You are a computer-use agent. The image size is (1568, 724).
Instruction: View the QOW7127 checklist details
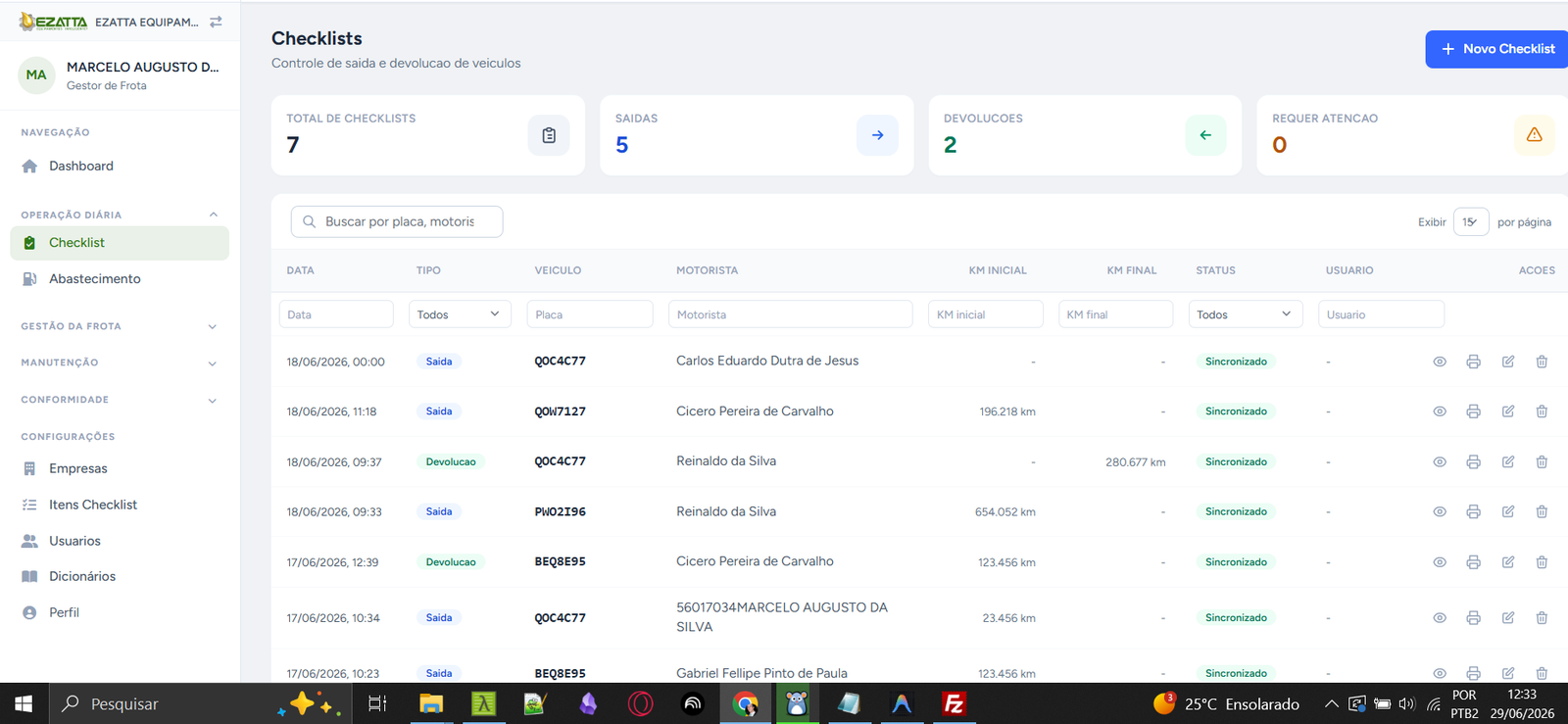[1440, 411]
